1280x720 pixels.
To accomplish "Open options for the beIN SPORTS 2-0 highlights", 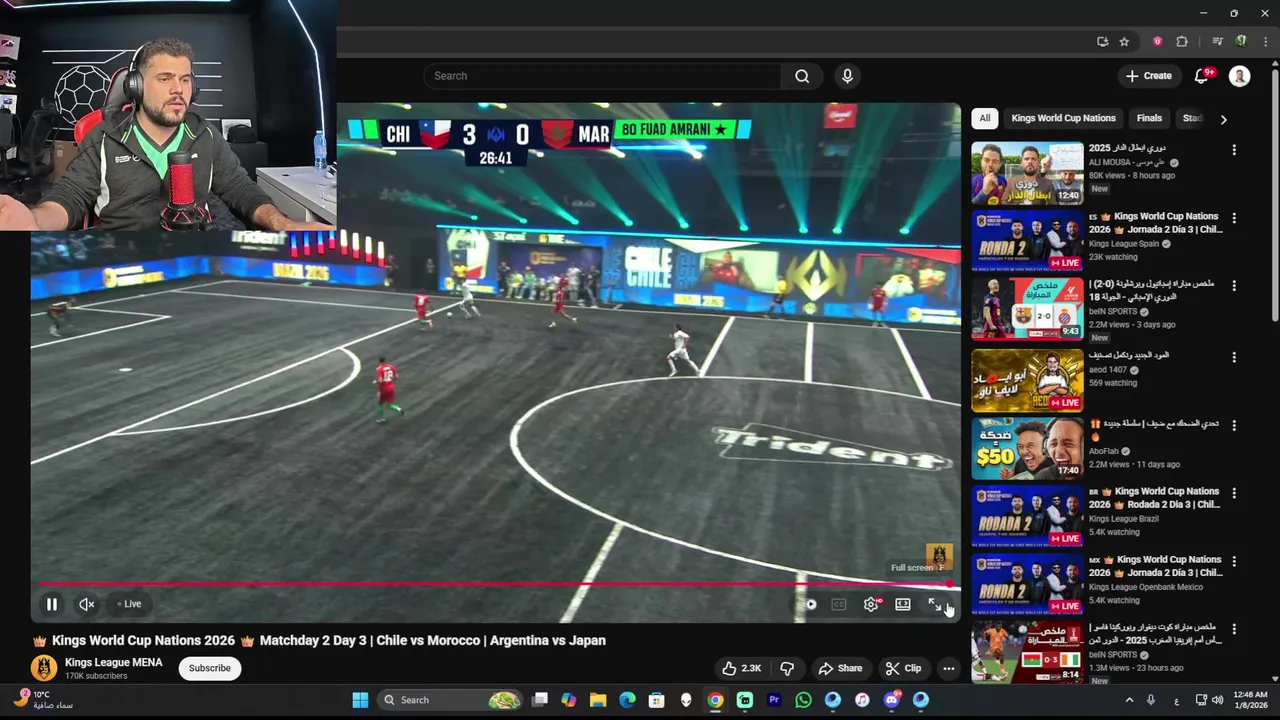I will coord(1234,286).
